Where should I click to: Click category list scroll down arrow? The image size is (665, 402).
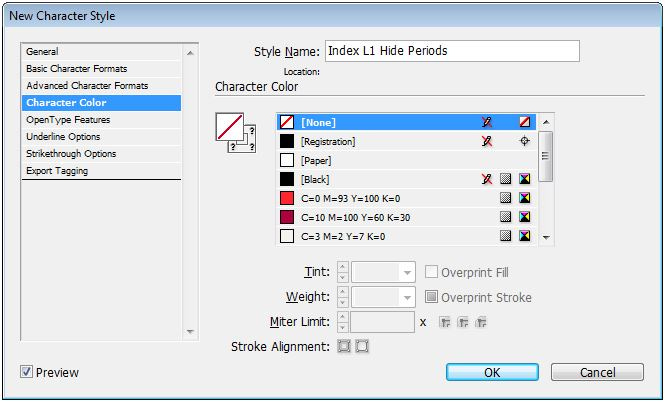190,332
